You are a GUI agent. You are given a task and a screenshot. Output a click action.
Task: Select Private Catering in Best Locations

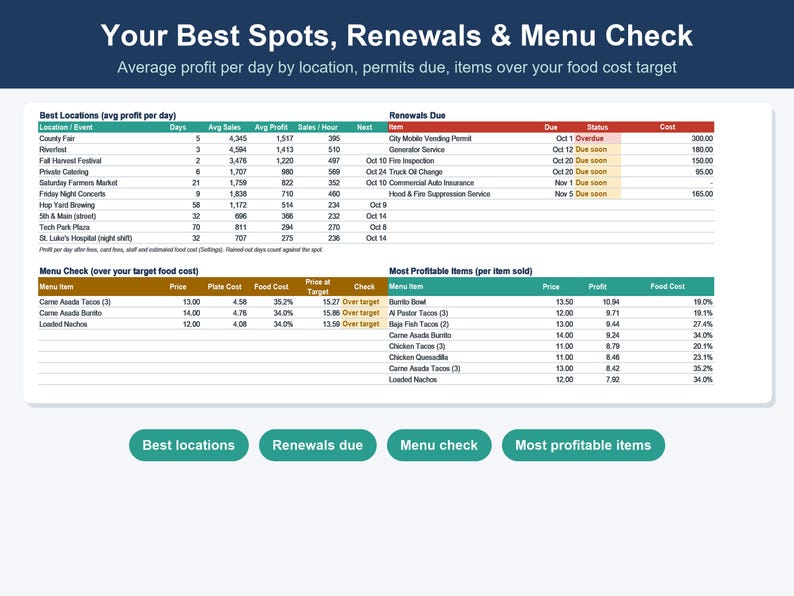[64, 172]
